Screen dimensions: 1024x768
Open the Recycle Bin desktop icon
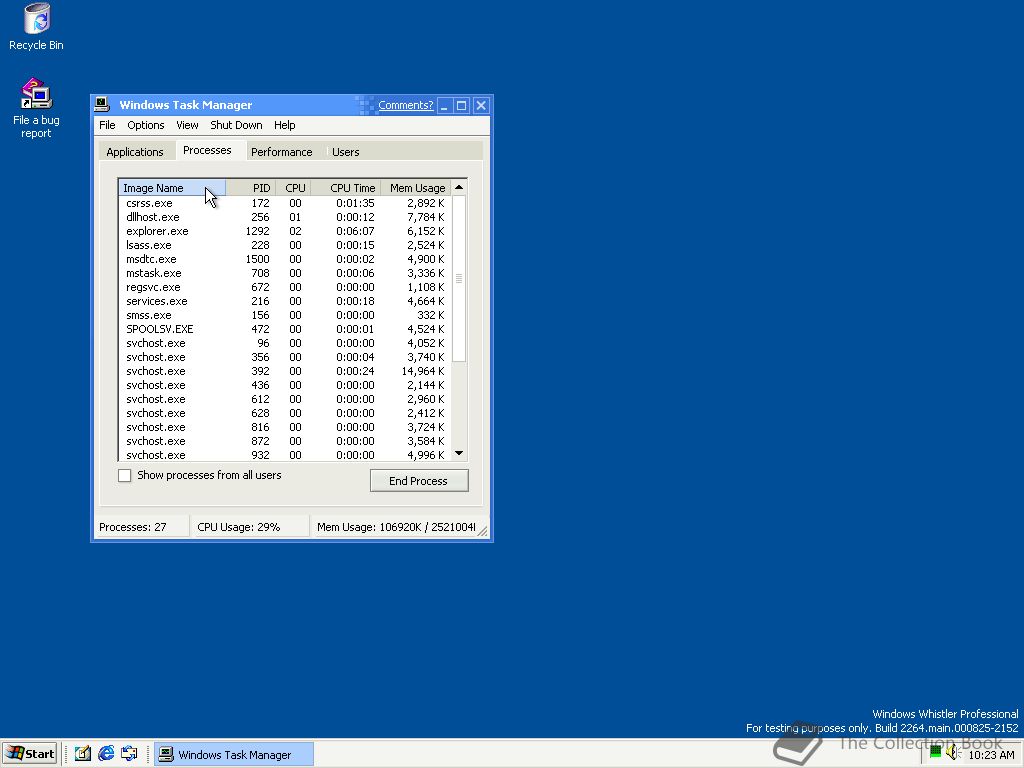click(x=37, y=27)
